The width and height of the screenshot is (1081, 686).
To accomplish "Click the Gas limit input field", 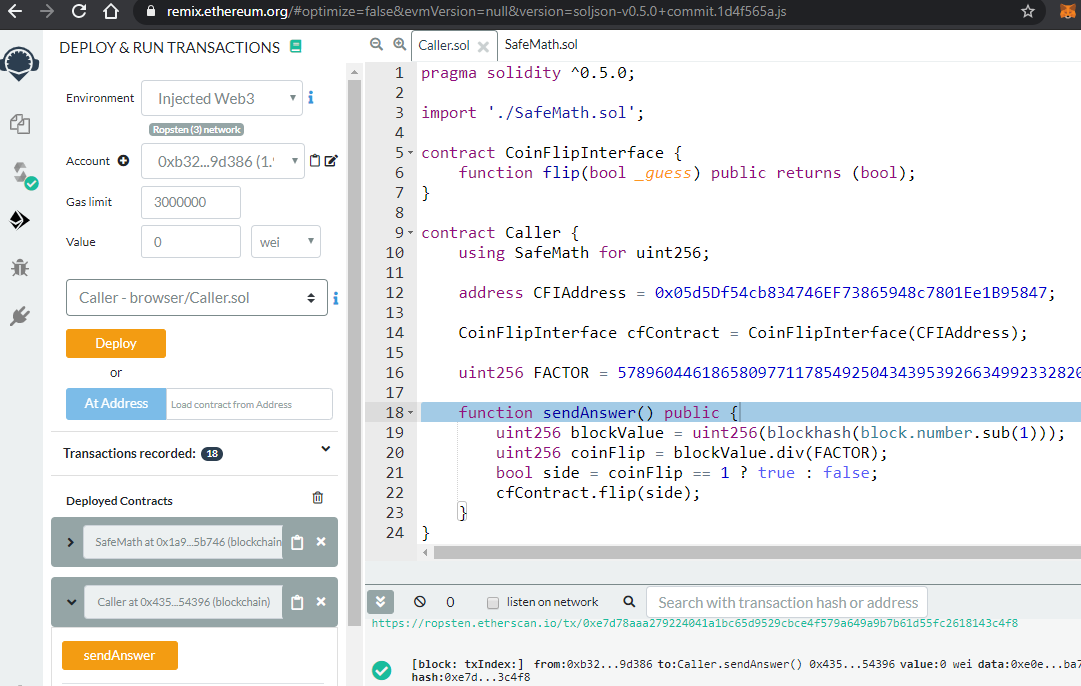I will 191,202.
